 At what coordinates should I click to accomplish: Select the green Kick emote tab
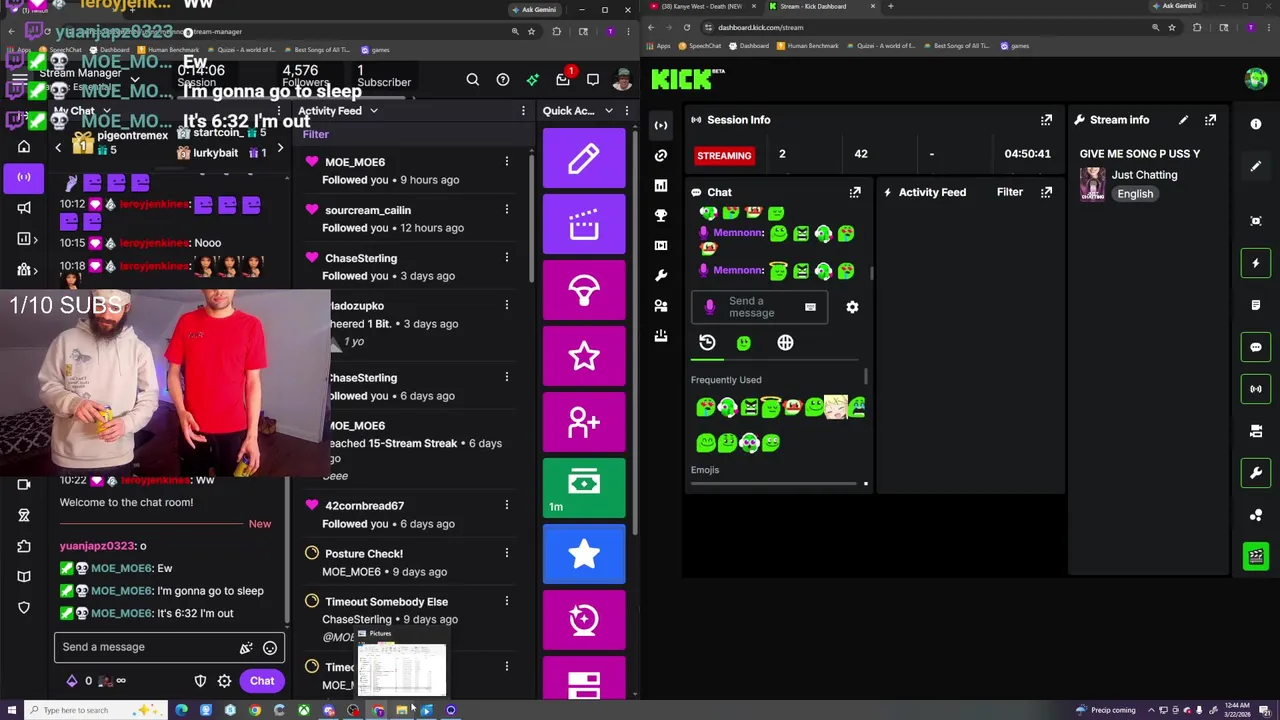click(744, 343)
